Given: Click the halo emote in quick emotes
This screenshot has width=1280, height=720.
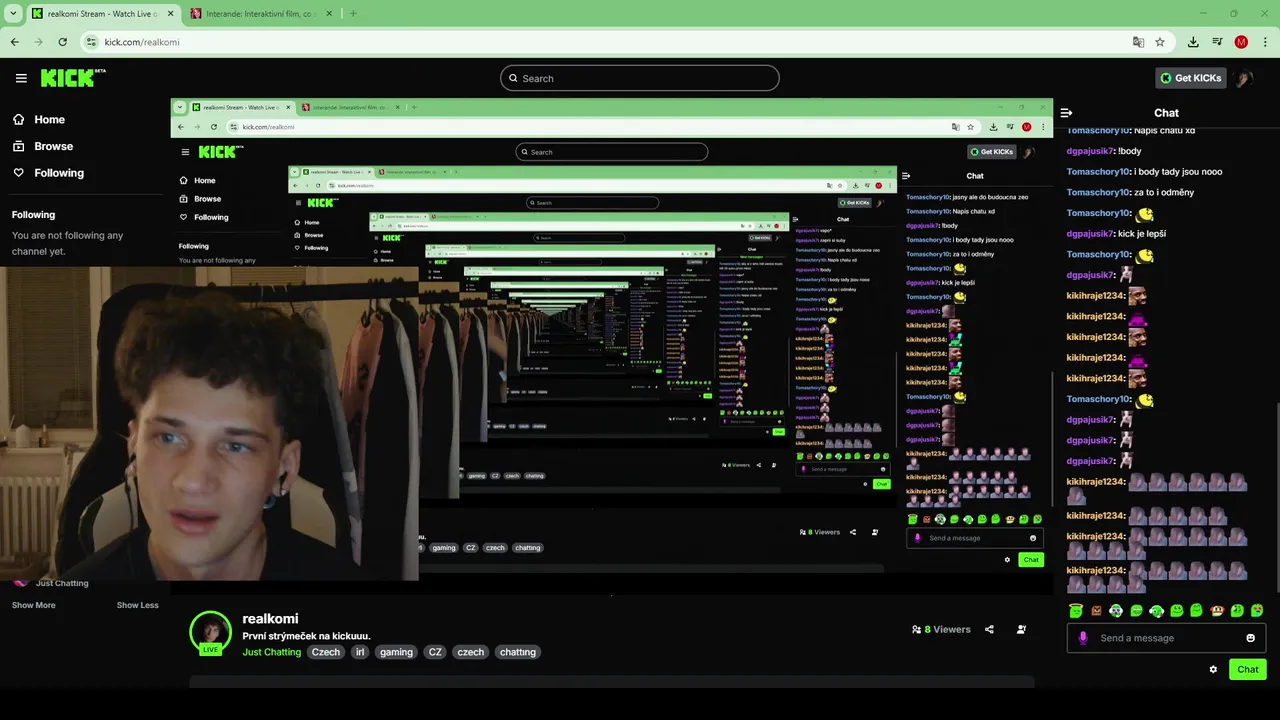Looking at the screenshot, I should pyautogui.click(x=1076, y=610).
